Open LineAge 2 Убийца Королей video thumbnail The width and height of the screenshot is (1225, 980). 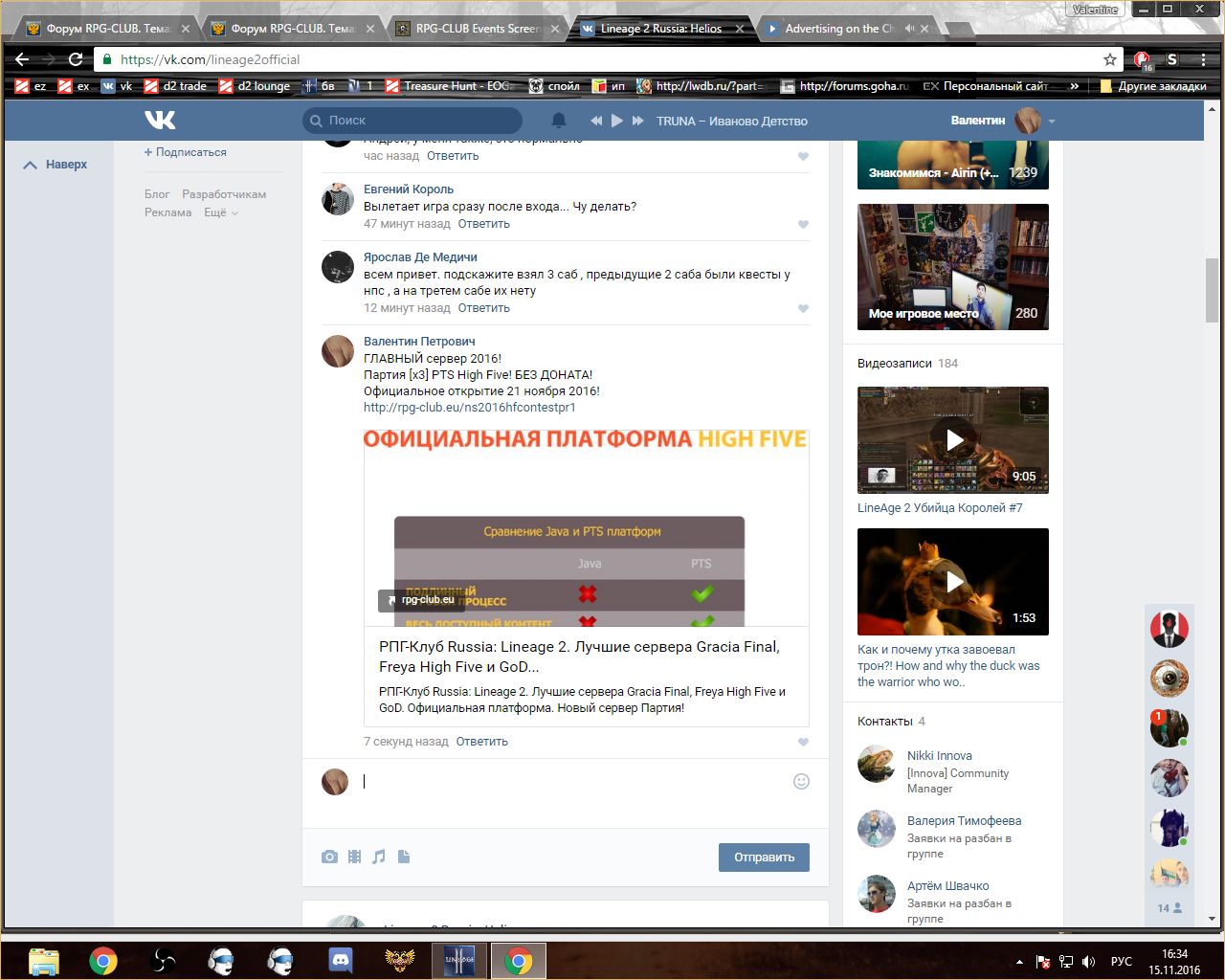point(952,440)
